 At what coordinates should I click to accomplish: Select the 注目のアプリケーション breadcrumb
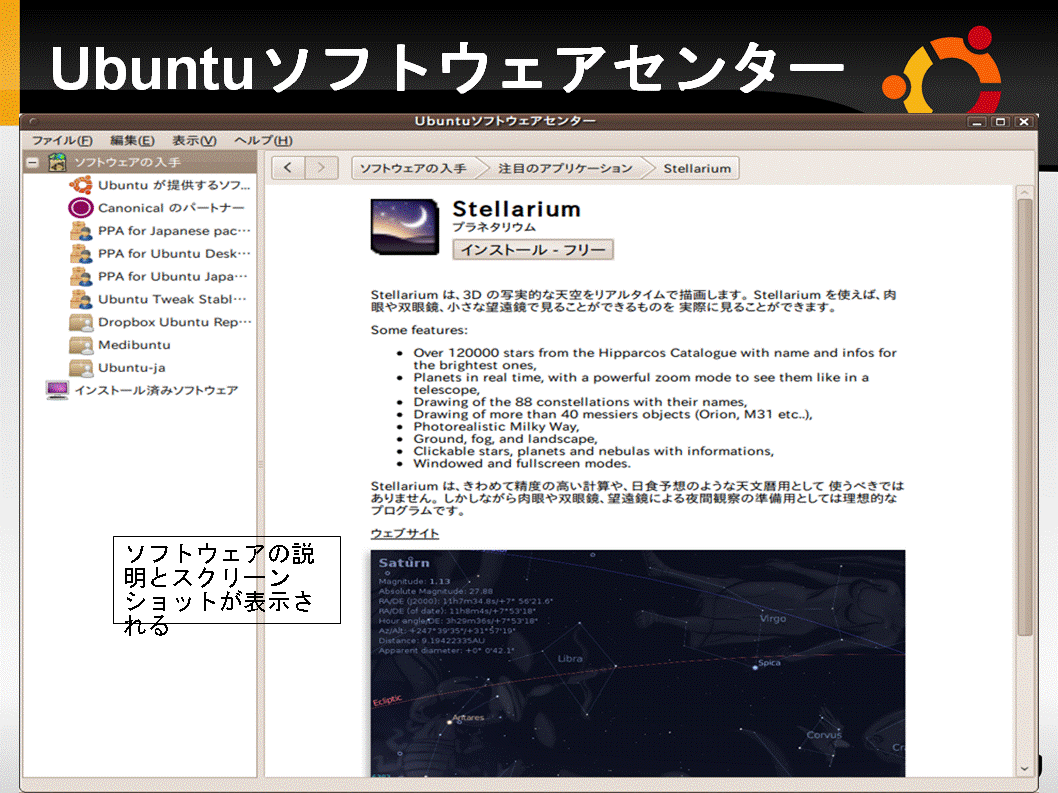click(565, 168)
